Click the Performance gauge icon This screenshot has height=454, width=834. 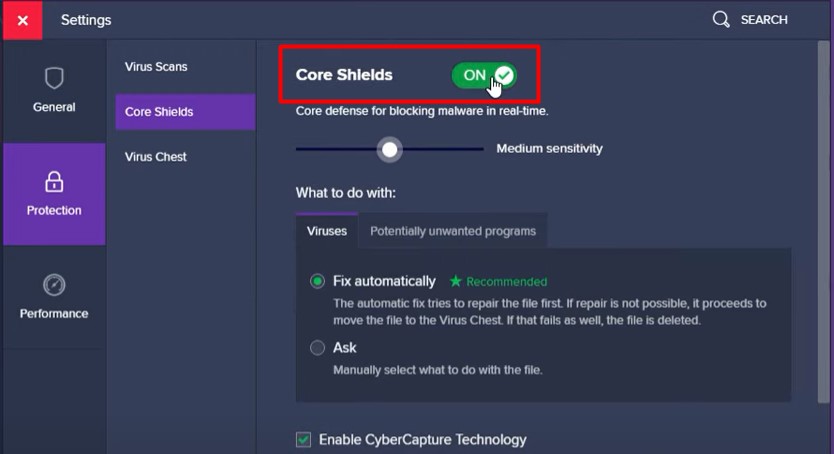click(54, 285)
